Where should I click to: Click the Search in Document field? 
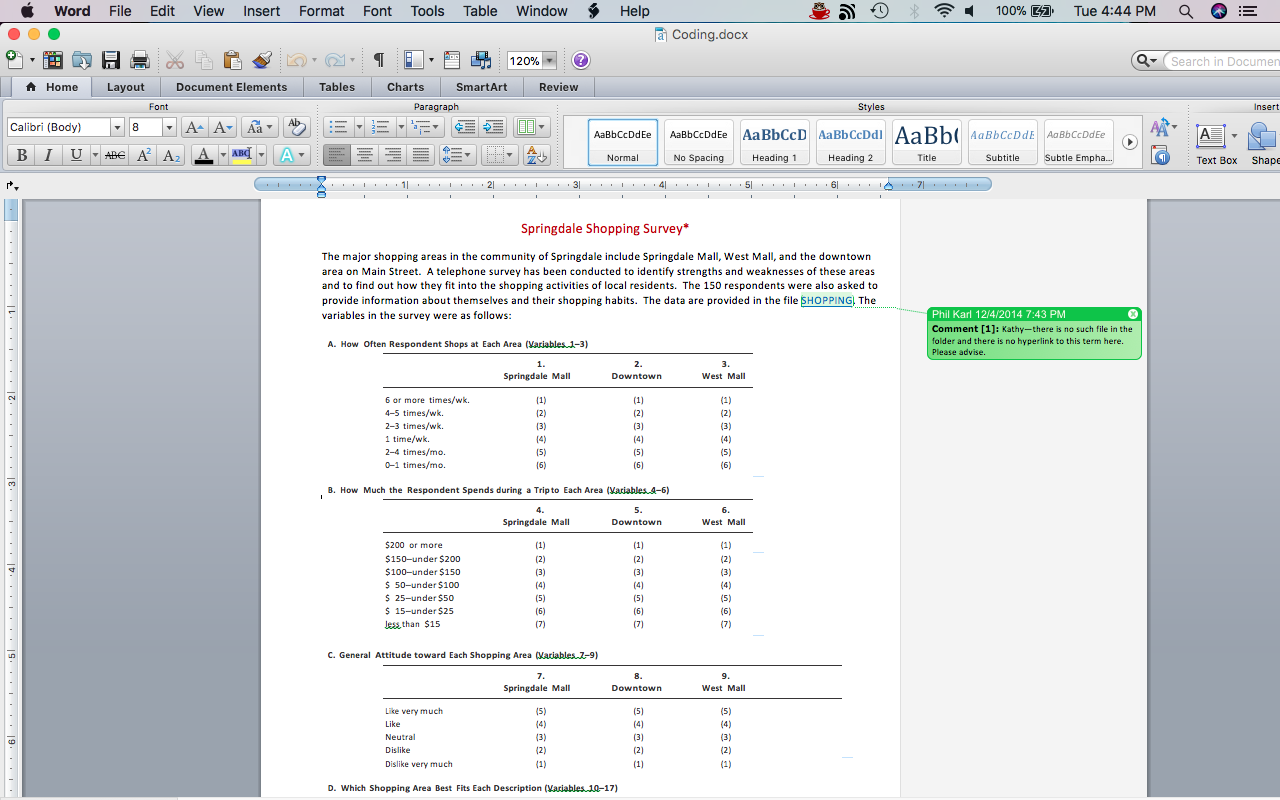(1222, 61)
